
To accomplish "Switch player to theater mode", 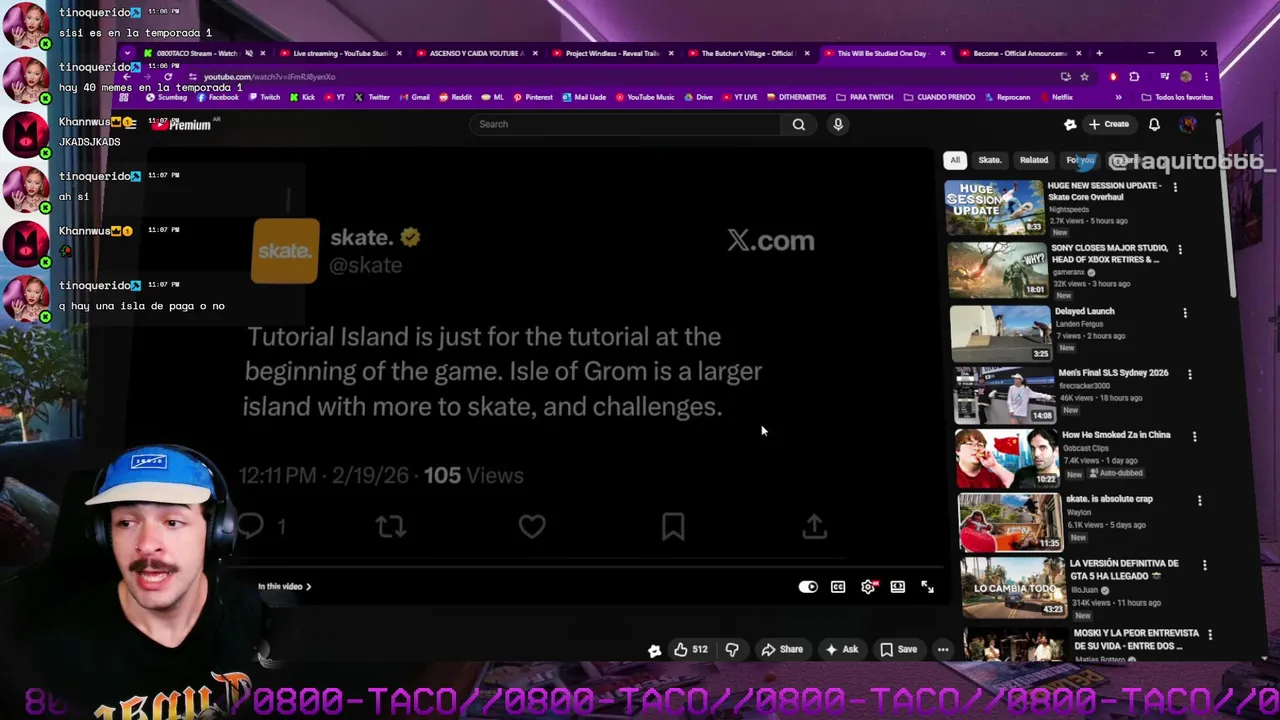I will (898, 587).
